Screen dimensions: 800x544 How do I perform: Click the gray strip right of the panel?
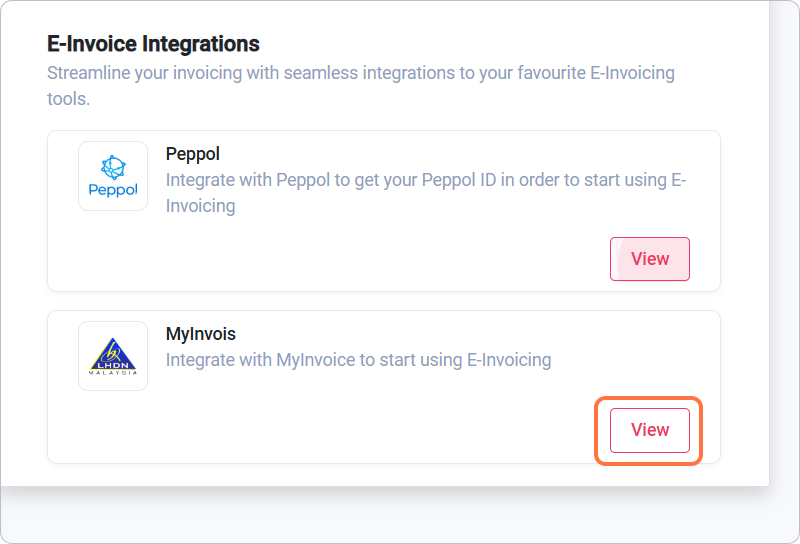784,250
